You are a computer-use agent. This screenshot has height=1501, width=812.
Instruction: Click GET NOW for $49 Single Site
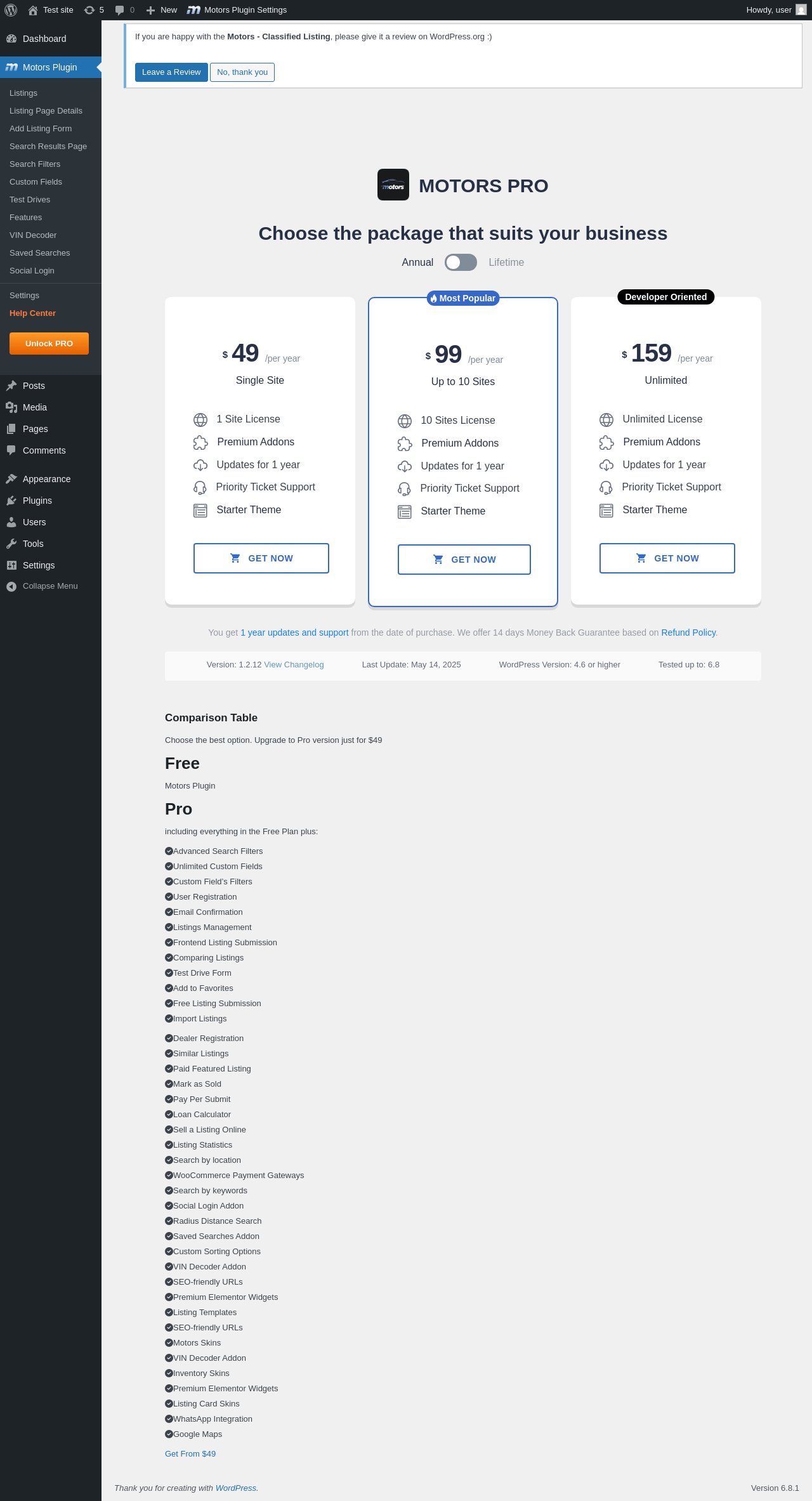pos(261,558)
